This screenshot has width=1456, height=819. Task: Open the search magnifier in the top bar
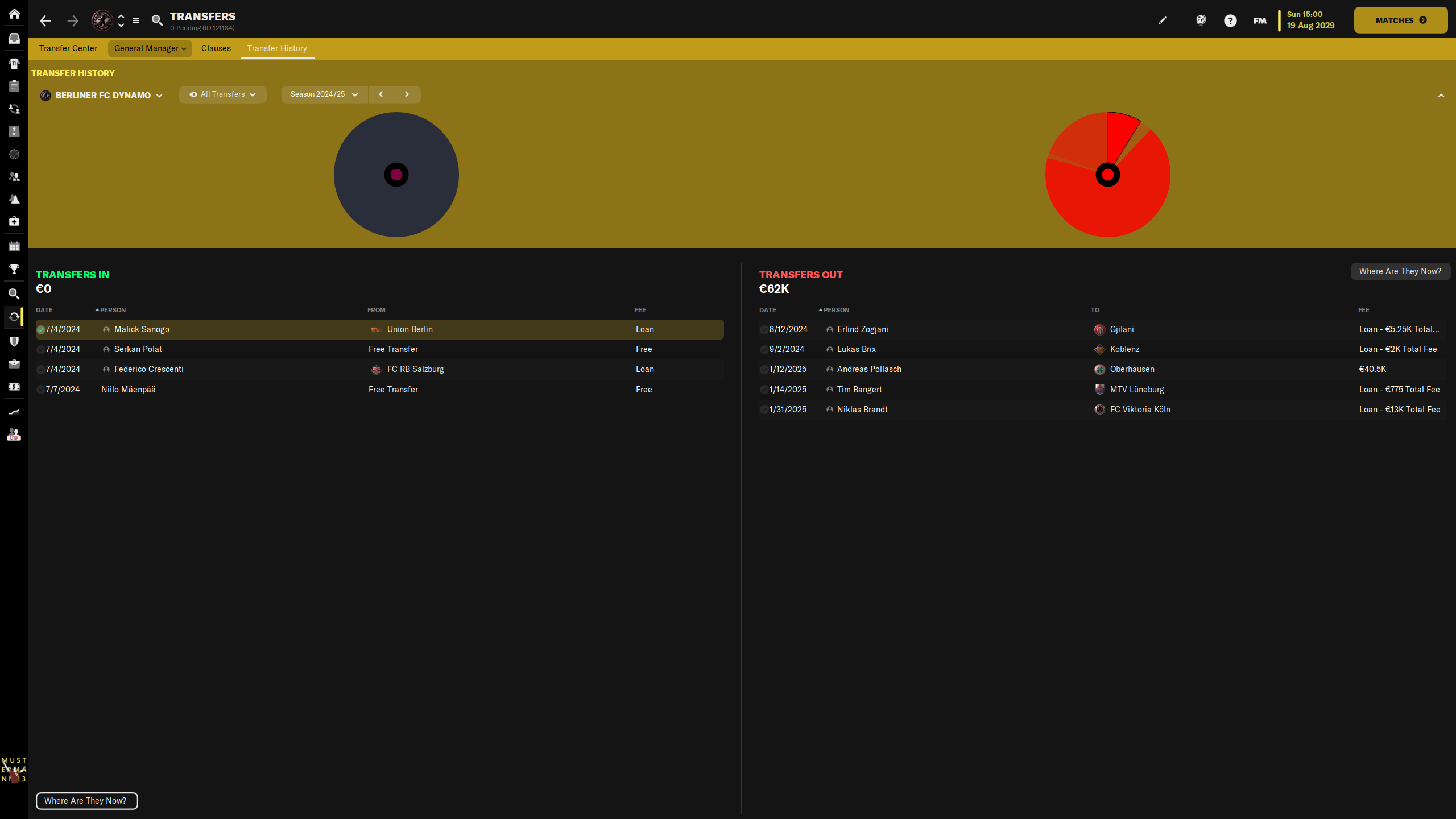point(157,21)
